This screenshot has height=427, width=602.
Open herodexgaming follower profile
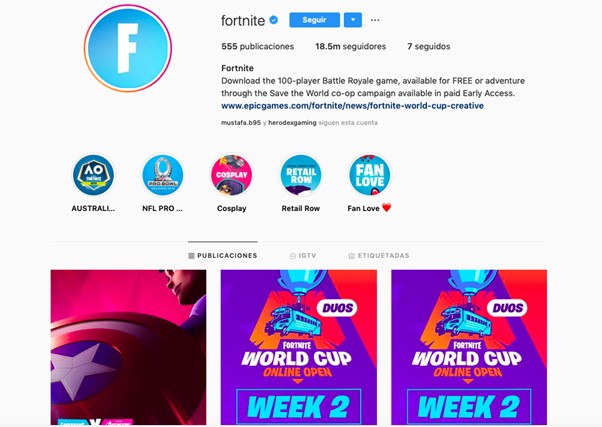(x=292, y=123)
